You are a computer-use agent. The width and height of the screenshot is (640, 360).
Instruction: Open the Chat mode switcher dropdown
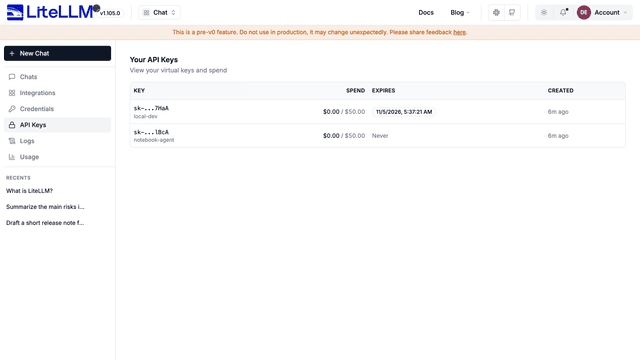(x=159, y=13)
